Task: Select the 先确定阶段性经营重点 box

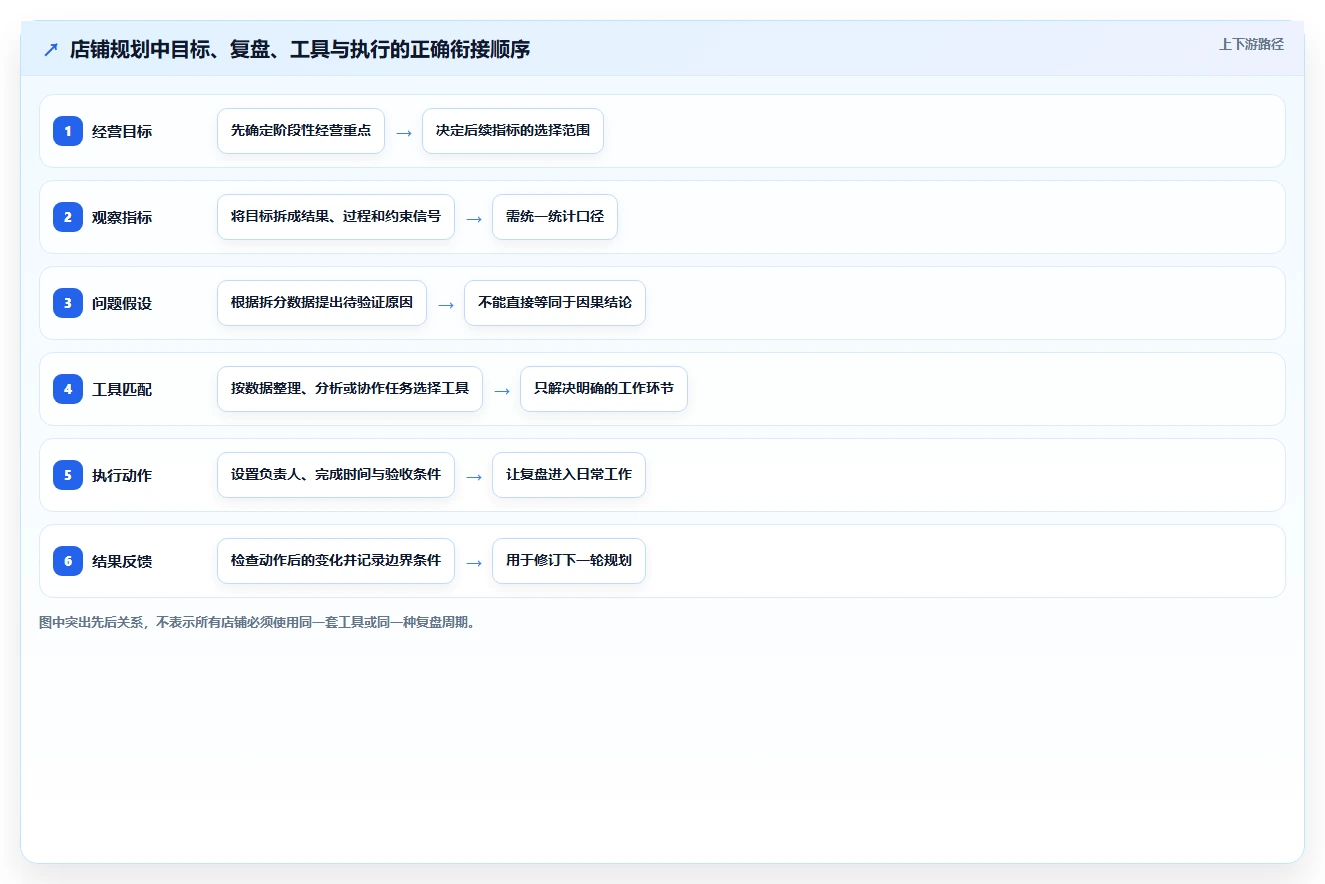Action: coord(301,131)
